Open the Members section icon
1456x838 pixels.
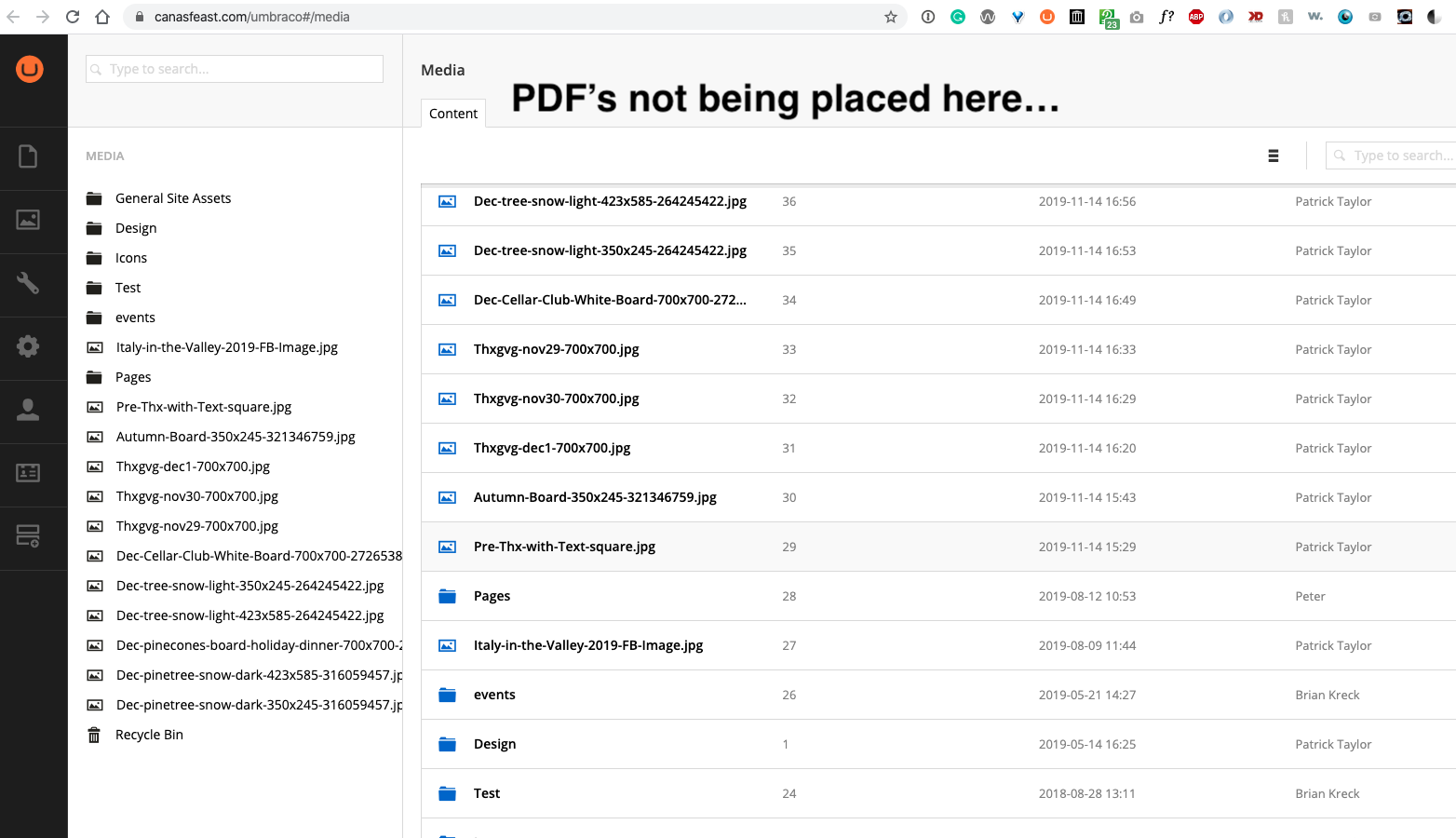click(28, 473)
